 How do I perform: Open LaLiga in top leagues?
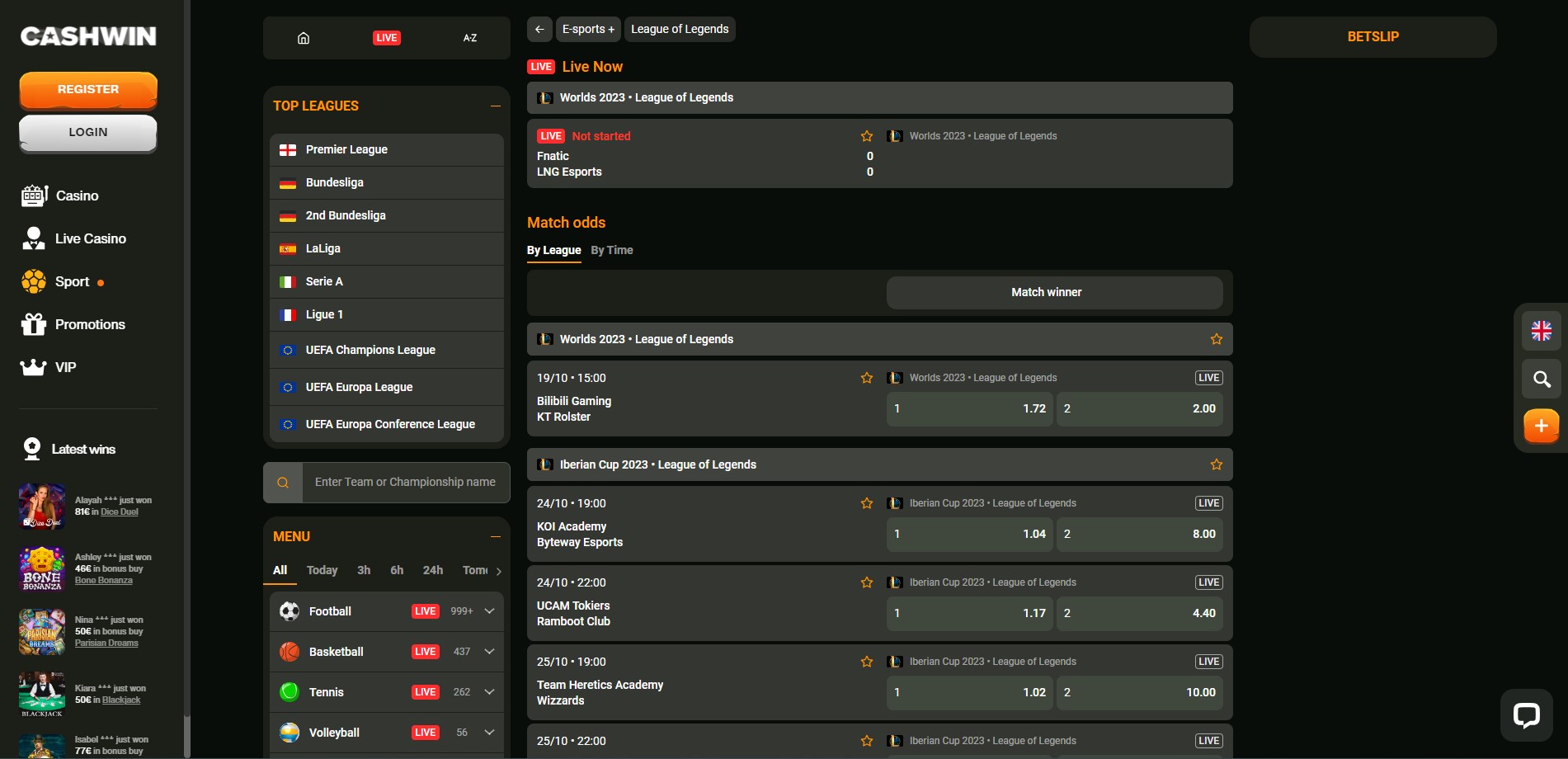coord(387,248)
